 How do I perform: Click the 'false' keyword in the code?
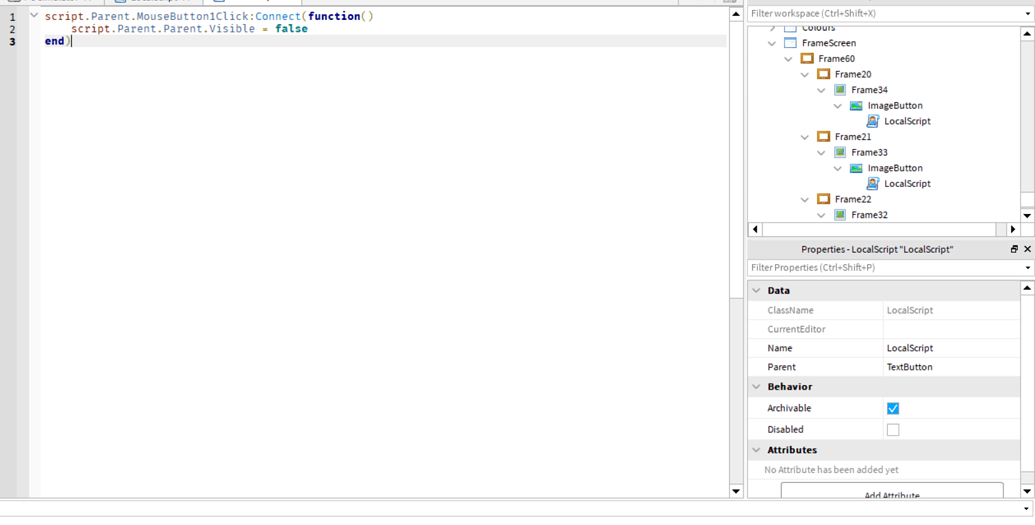pos(292,29)
